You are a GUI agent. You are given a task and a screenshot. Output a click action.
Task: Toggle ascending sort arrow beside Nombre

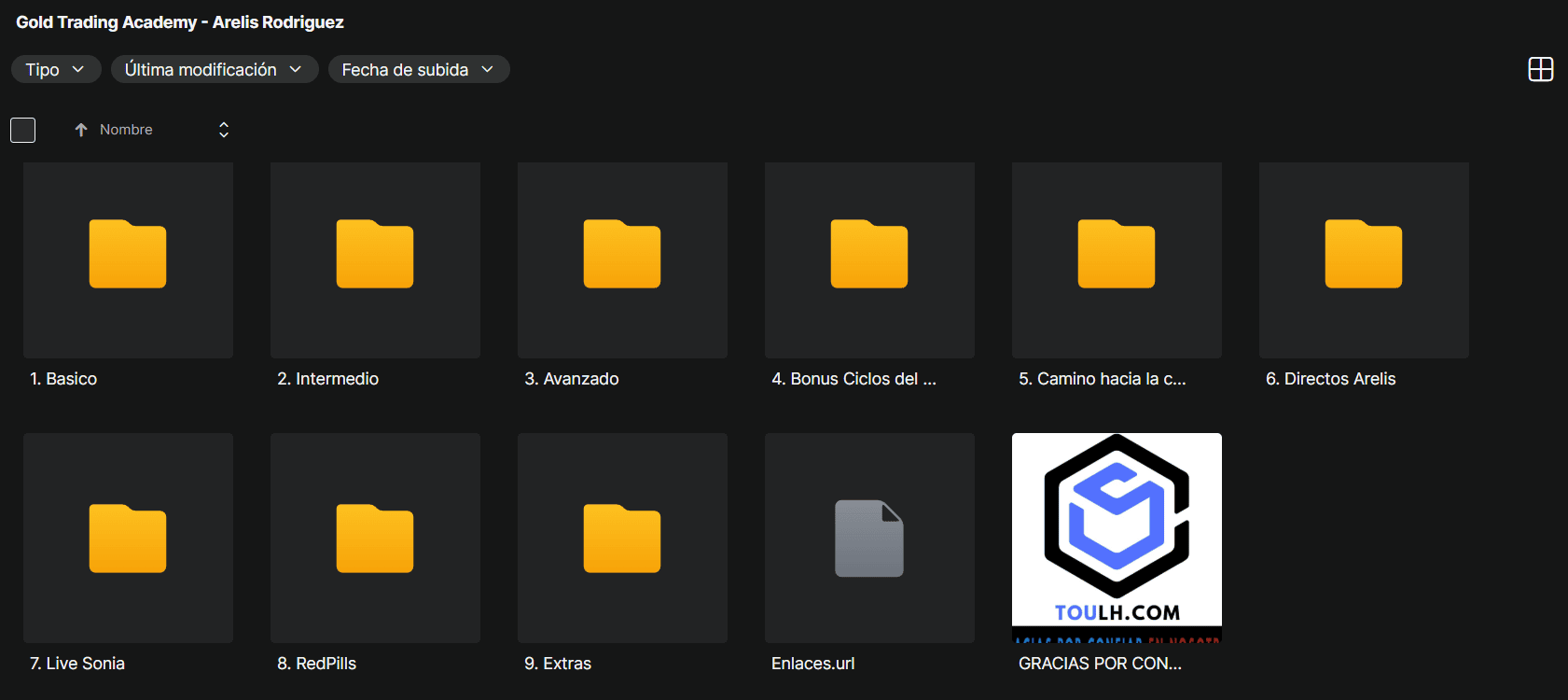coord(81,130)
